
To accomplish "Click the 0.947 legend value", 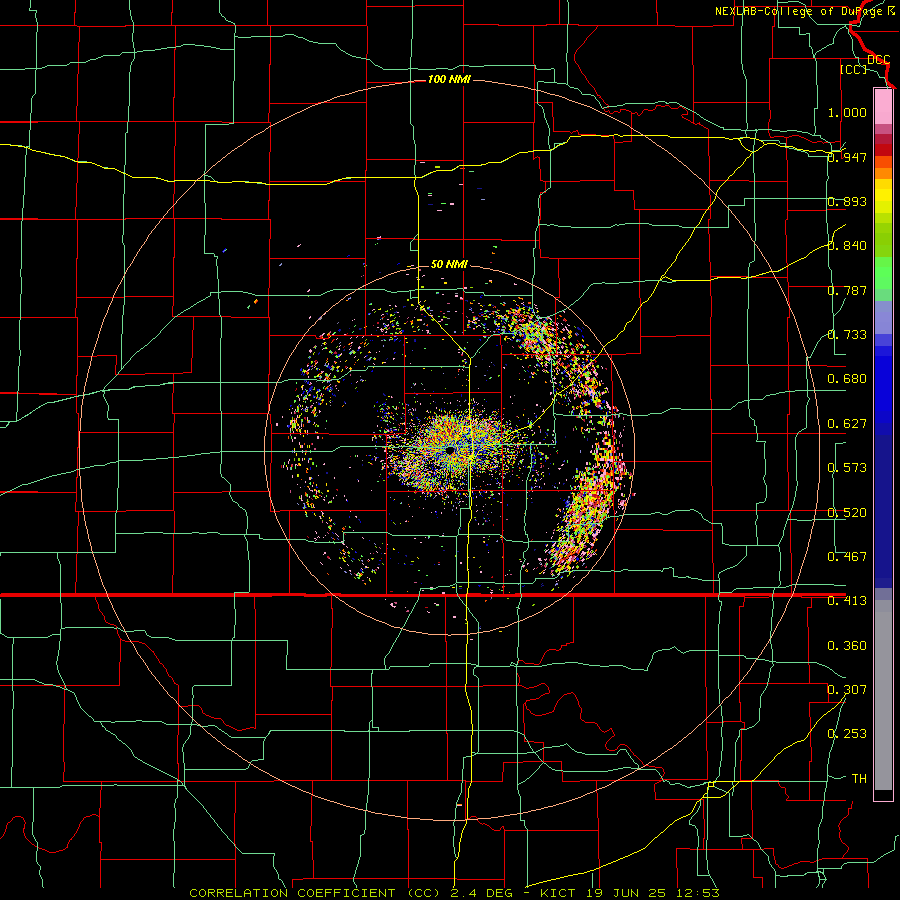I will (847, 157).
